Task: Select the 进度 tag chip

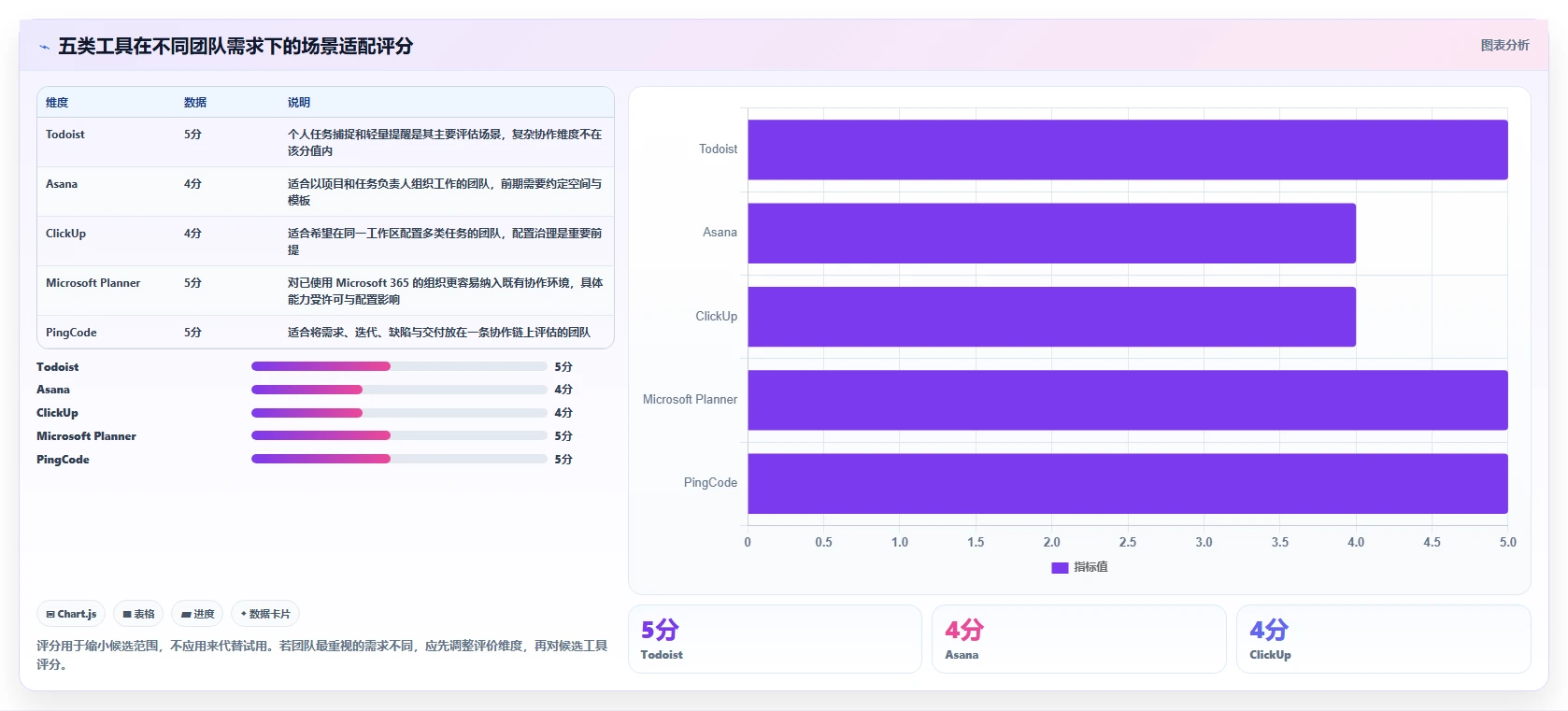Action: click(197, 614)
